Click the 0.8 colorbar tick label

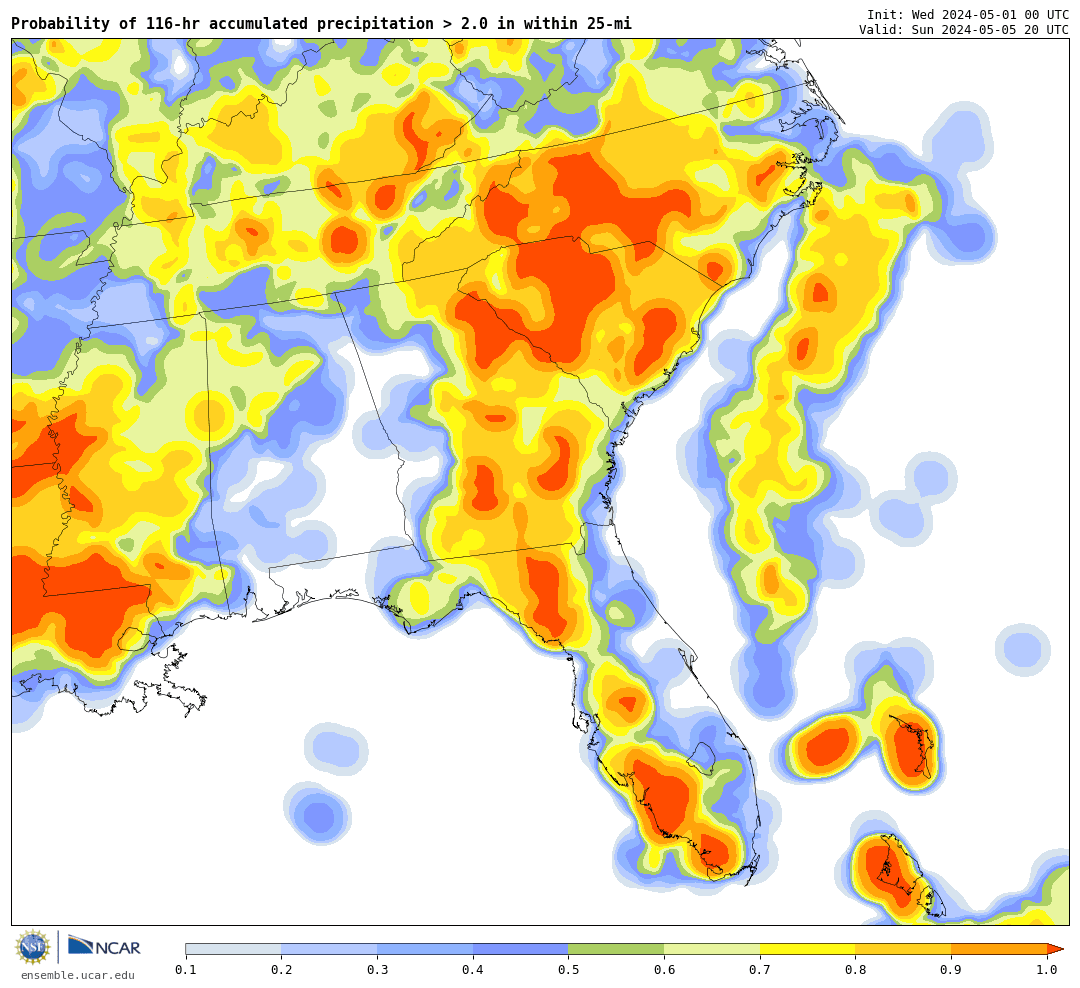pyautogui.click(x=855, y=970)
